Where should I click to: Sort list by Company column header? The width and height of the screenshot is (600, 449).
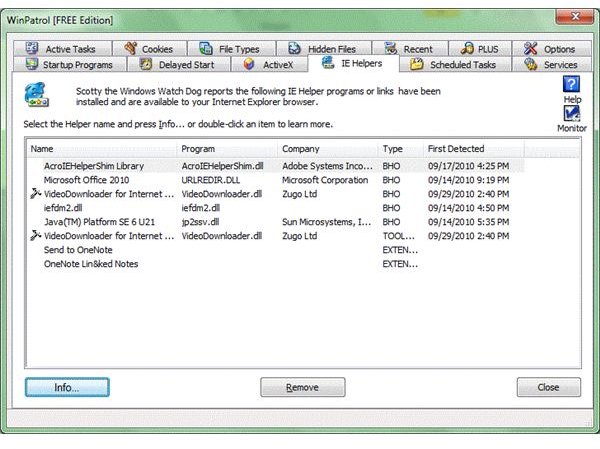[x=328, y=149]
